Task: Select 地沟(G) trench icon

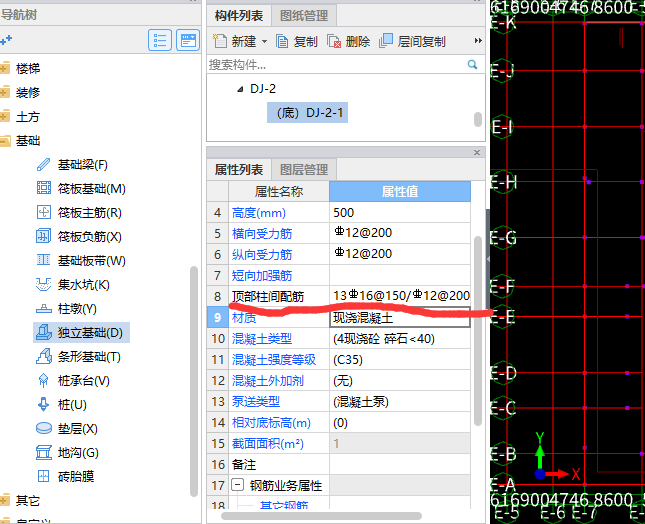Action: coord(43,452)
